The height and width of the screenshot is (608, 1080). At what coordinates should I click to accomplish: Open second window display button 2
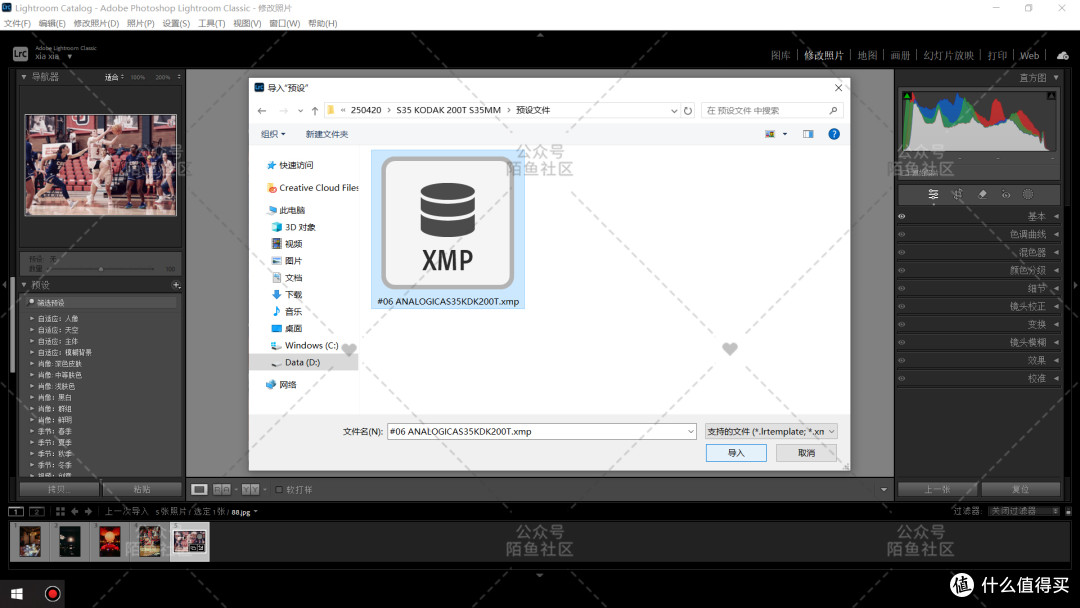click(37, 512)
